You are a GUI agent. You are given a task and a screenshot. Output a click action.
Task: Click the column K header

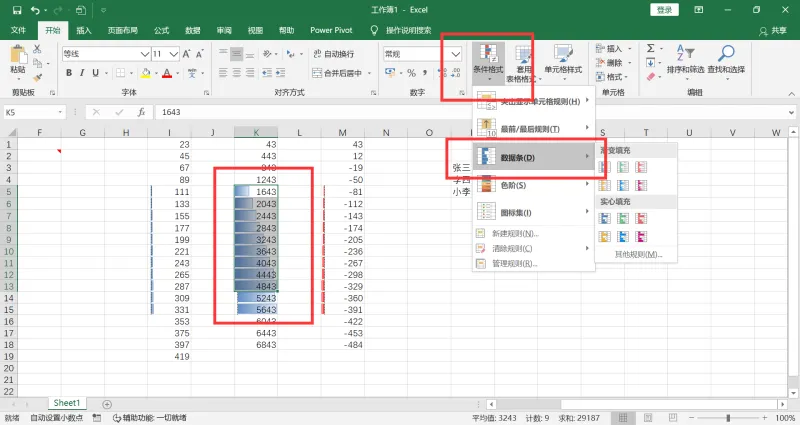pyautogui.click(x=256, y=132)
